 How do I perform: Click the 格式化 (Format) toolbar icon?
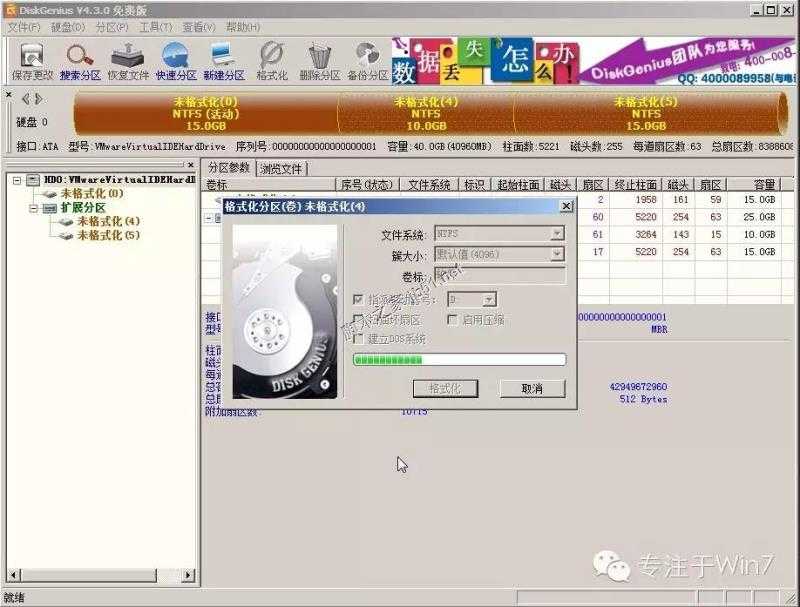point(270,62)
